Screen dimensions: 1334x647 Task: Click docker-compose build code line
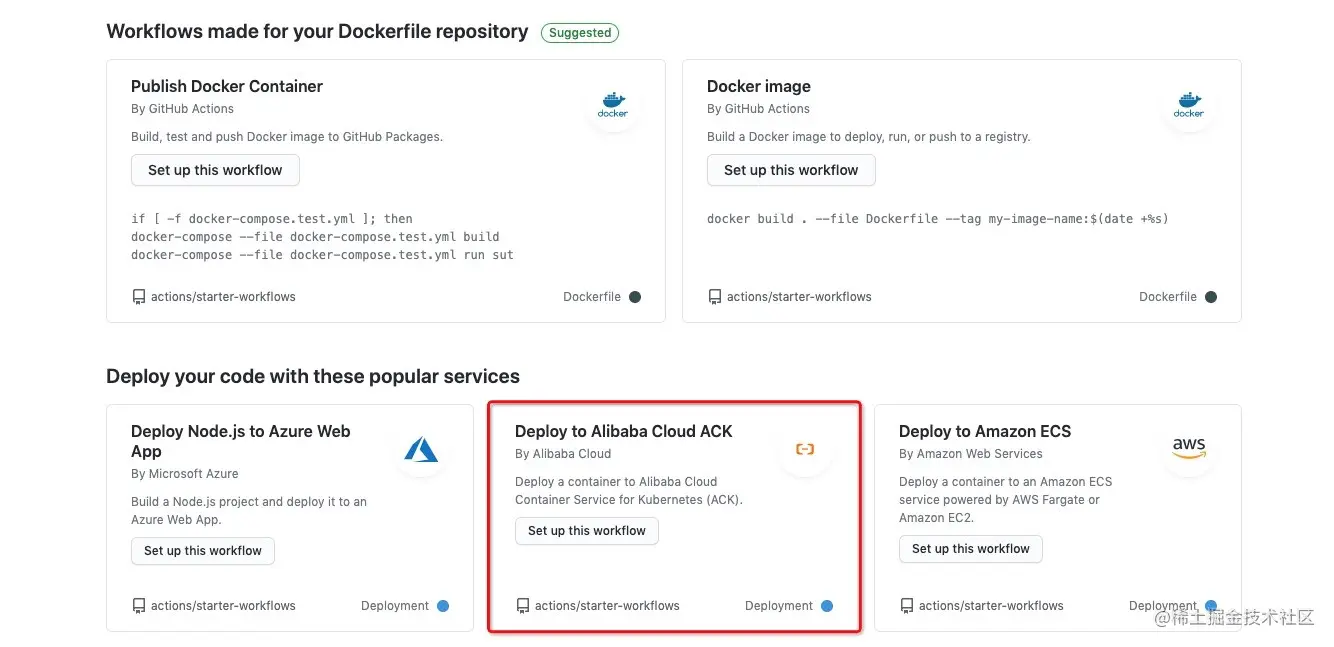(x=315, y=237)
